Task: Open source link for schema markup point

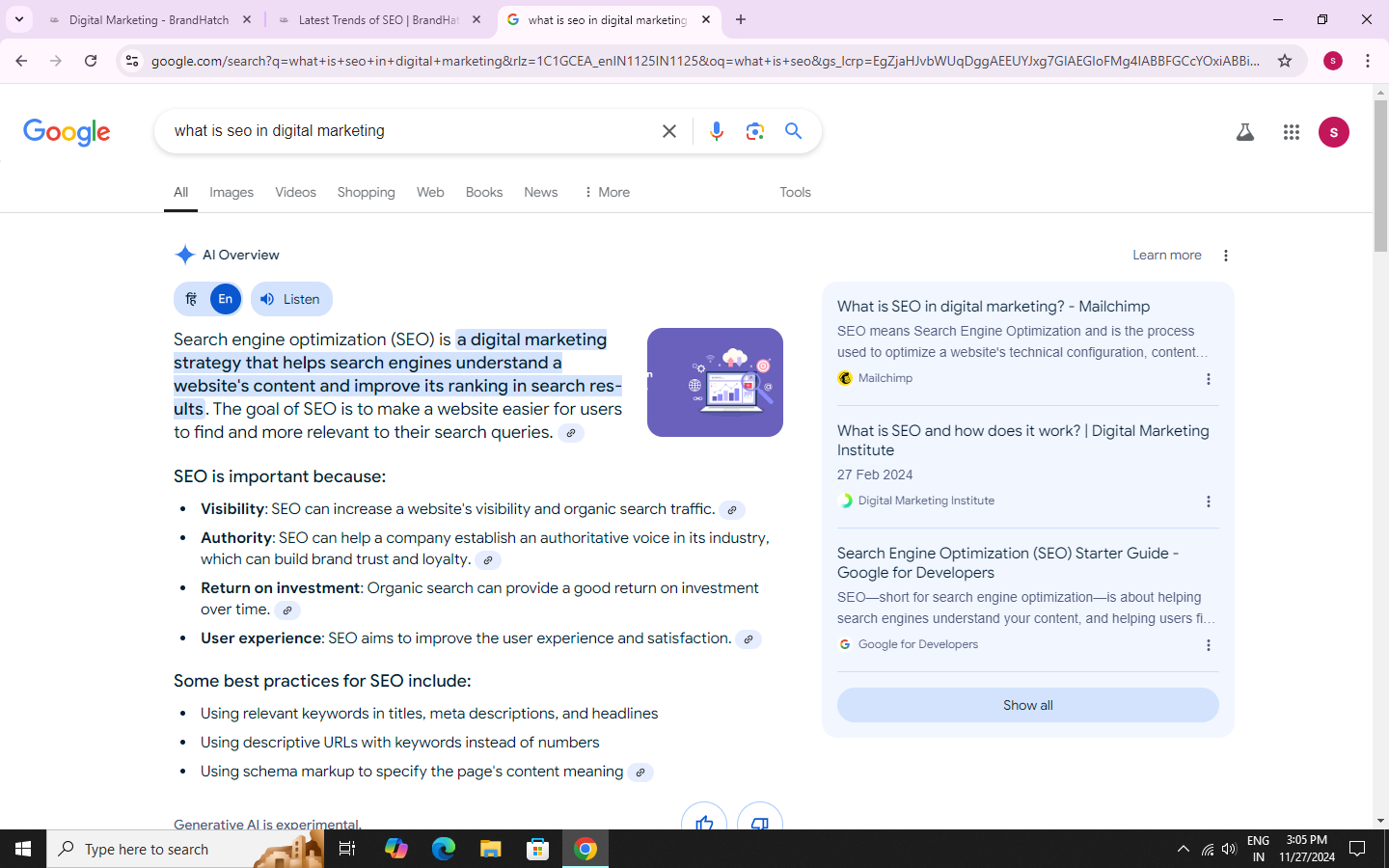Action: pyautogui.click(x=640, y=773)
